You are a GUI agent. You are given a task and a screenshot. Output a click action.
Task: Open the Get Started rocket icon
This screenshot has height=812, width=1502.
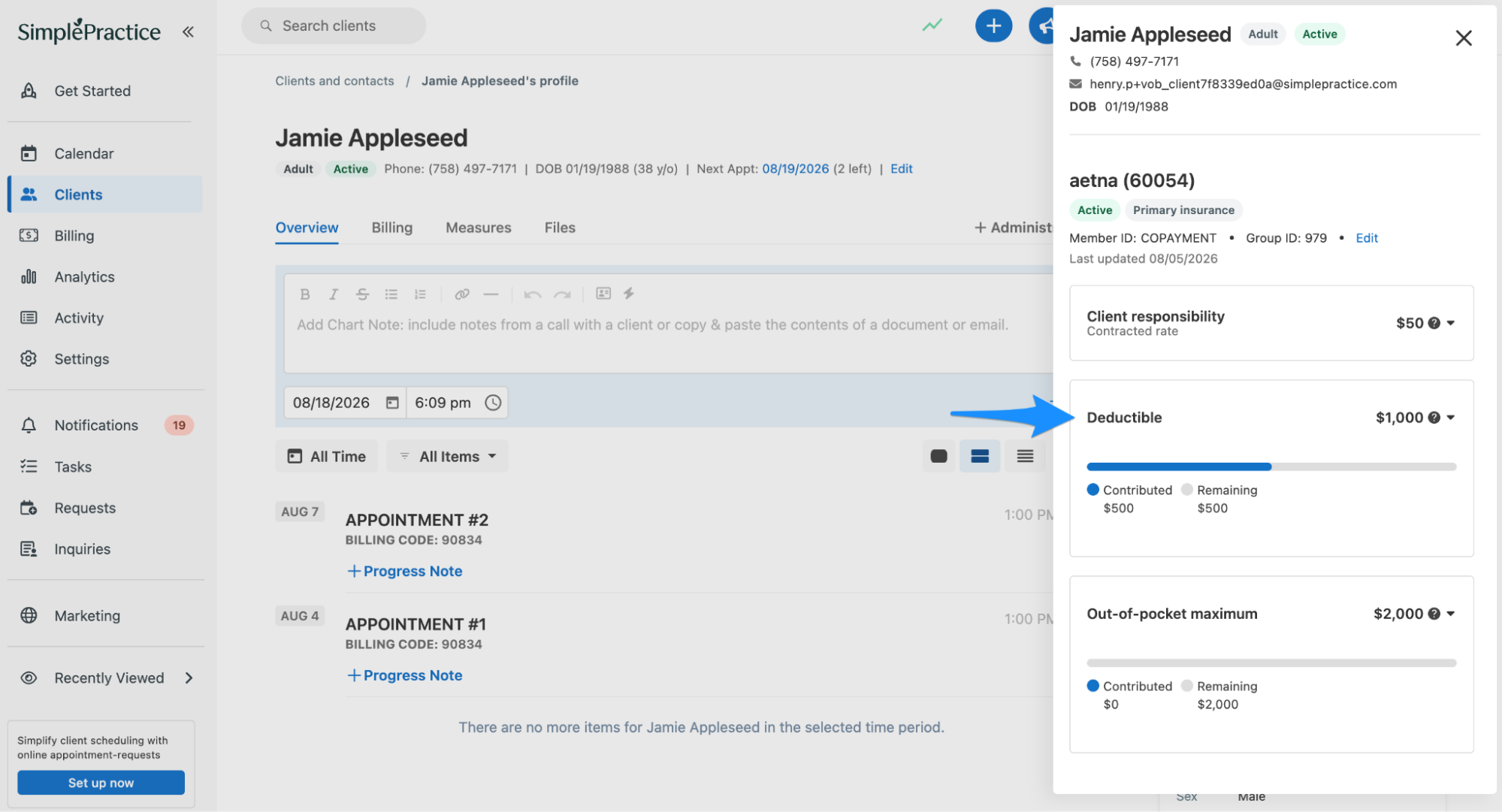pos(29,91)
